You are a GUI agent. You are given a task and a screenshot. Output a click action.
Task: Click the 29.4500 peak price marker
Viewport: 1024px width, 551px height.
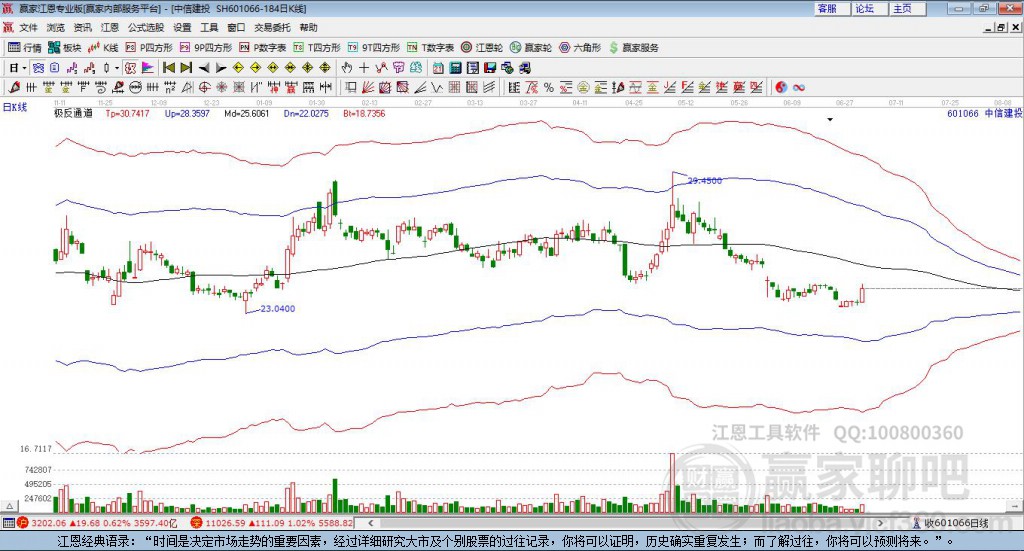[x=704, y=181]
